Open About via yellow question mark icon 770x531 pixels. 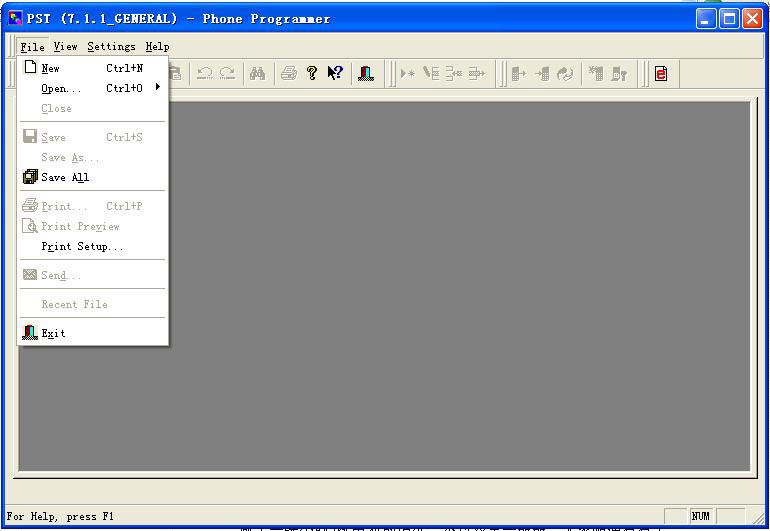[x=312, y=73]
